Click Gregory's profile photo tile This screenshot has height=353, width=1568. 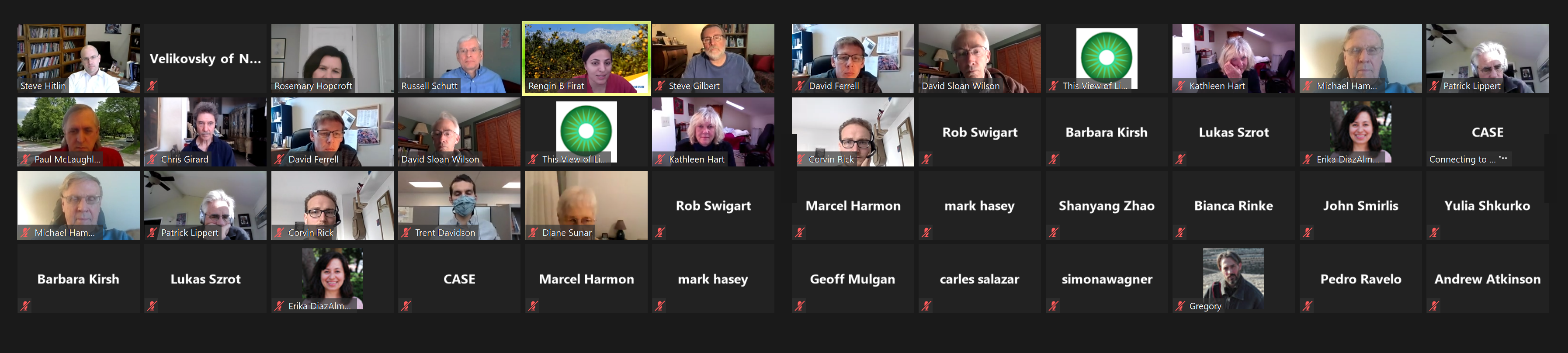pyautogui.click(x=1233, y=279)
